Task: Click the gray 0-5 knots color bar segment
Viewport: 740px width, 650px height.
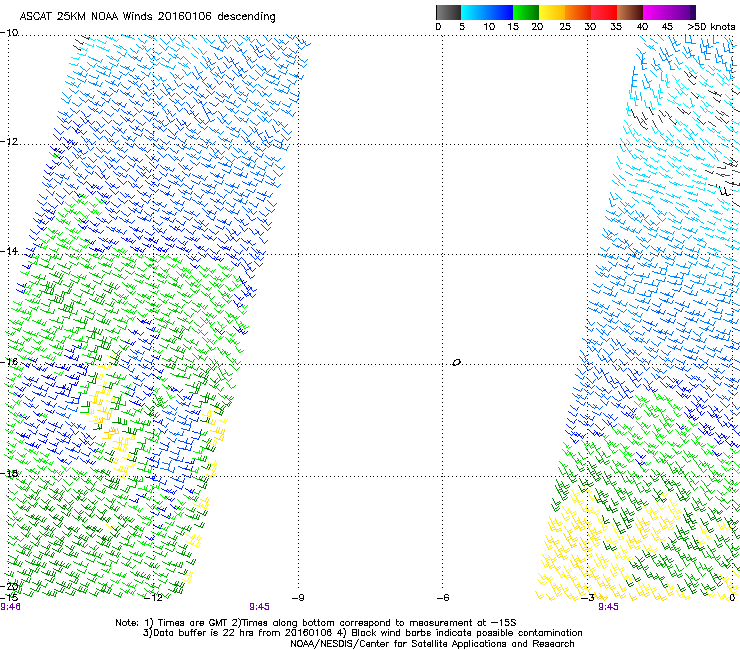Action: 449,12
